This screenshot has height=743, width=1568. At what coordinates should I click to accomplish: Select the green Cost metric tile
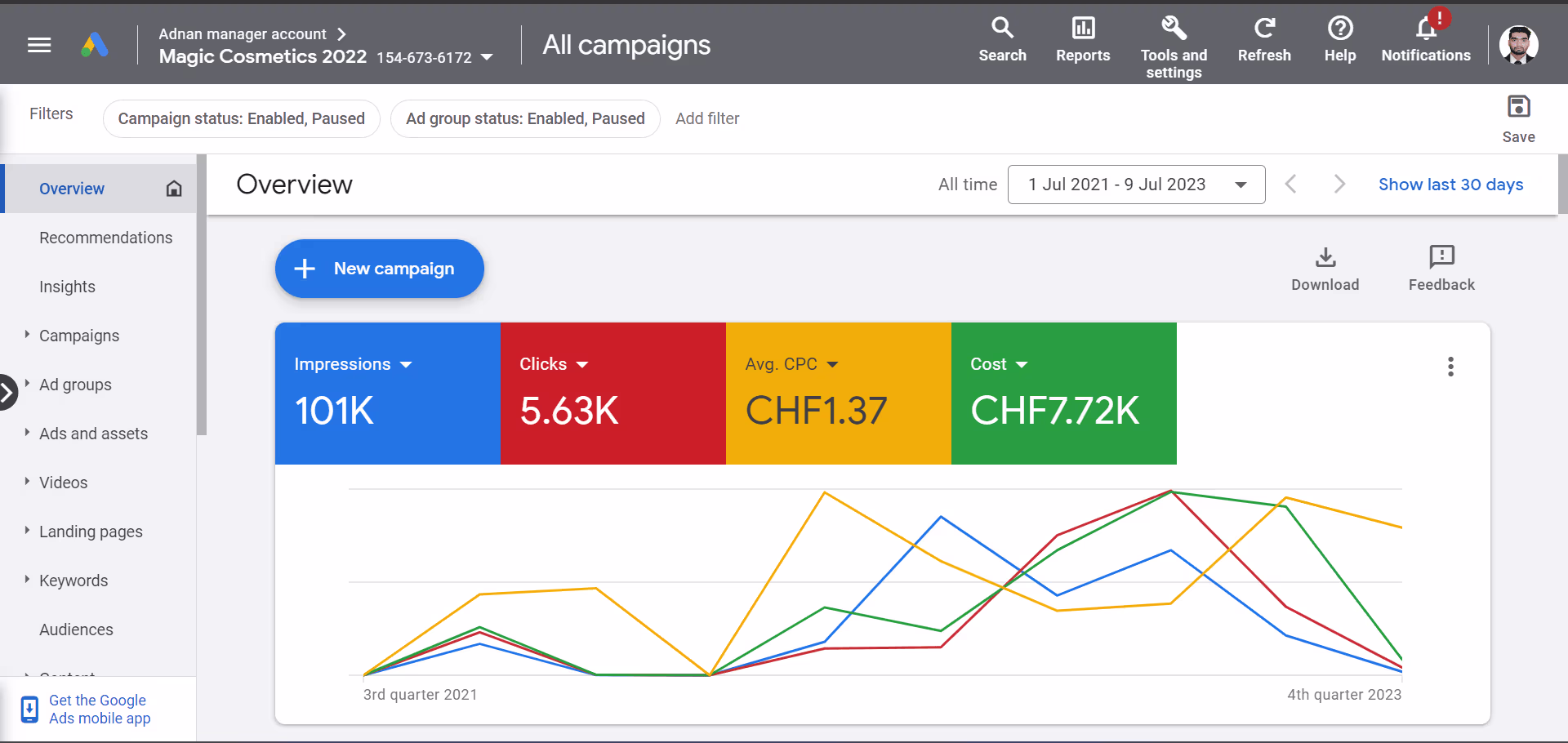click(x=1063, y=408)
